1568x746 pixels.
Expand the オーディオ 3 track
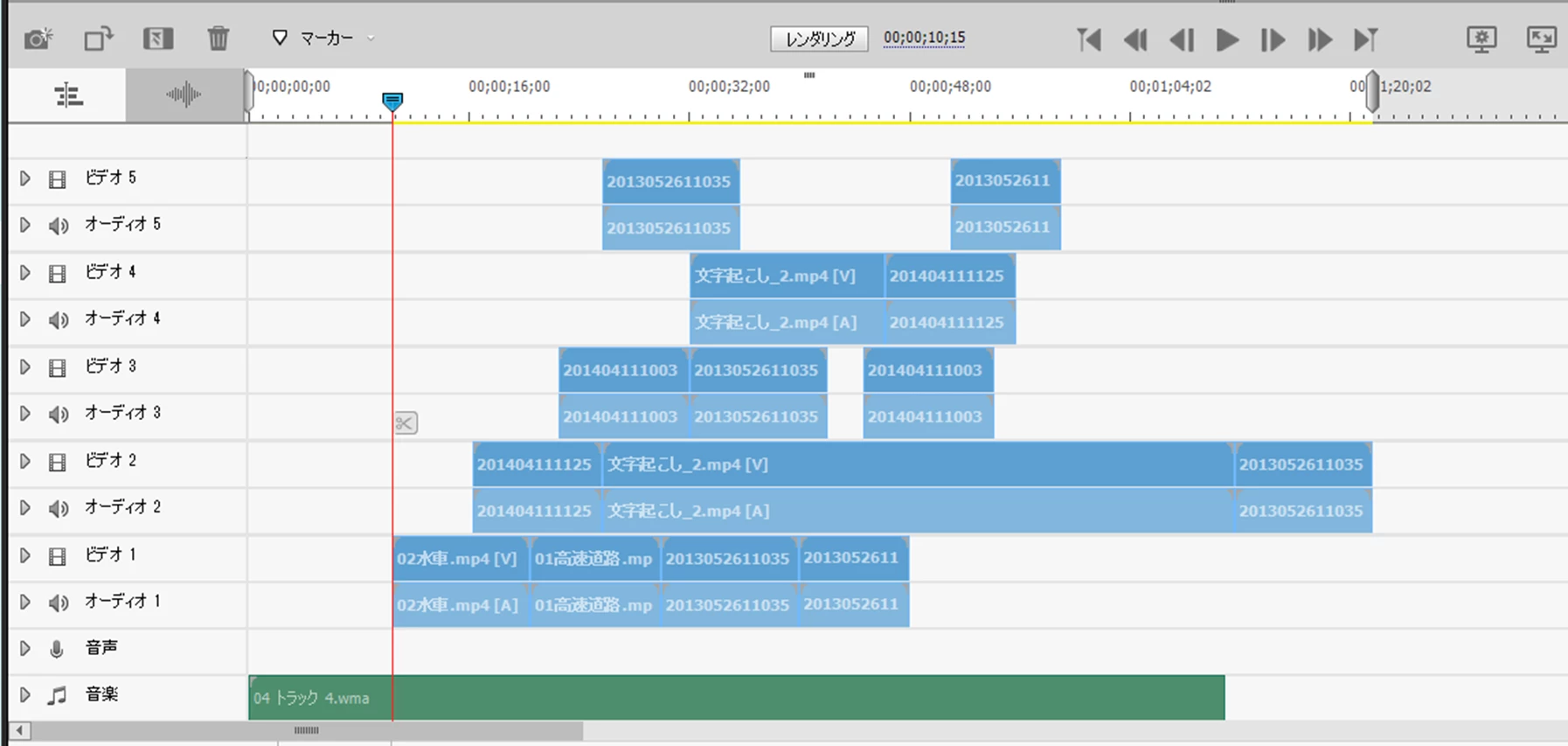click(25, 414)
